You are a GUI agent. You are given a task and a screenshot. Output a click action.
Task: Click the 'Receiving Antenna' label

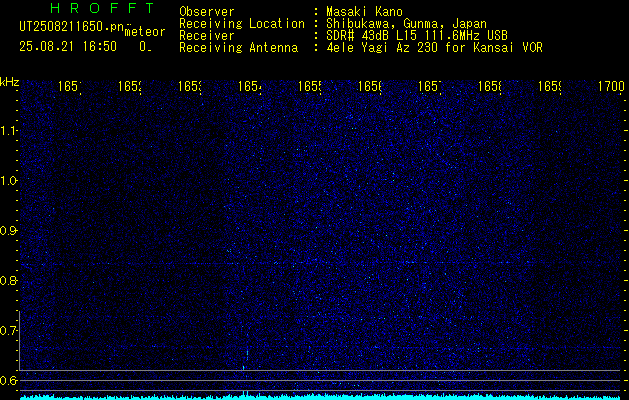pyautogui.click(x=239, y=48)
